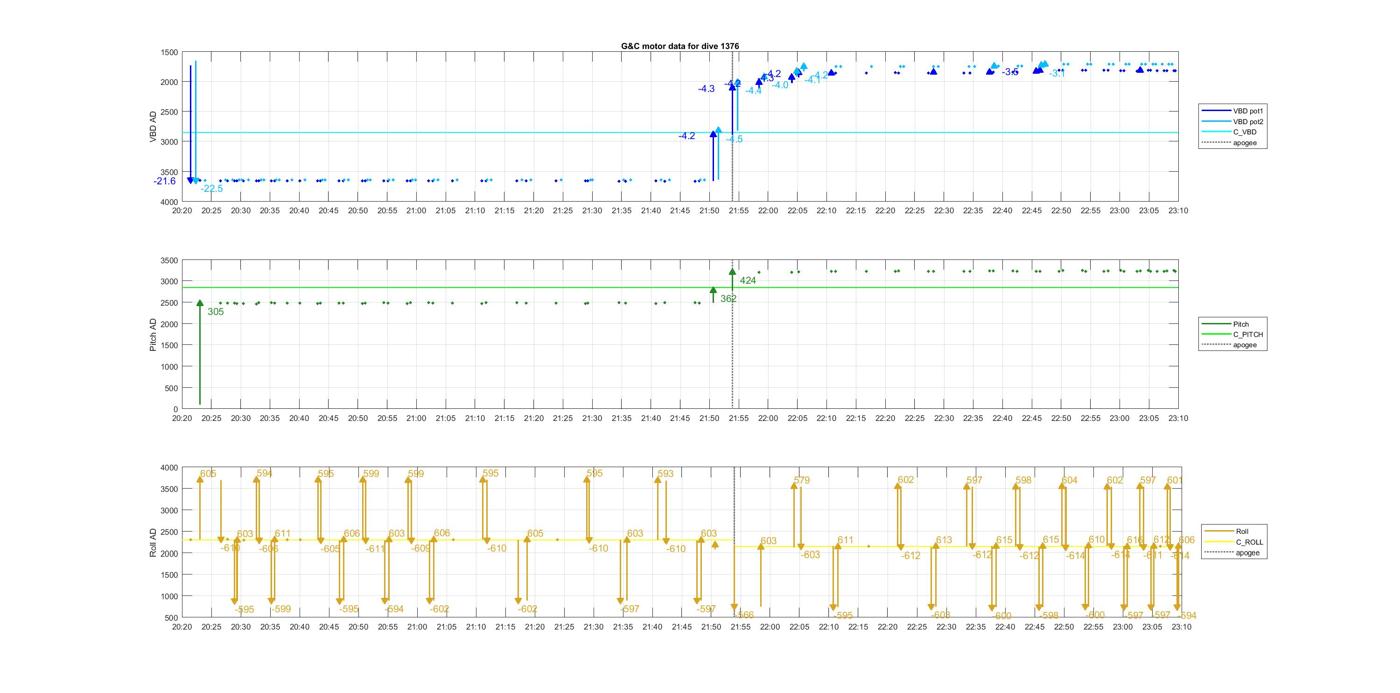Click the '-566' roll data label
Screen dimensions: 1400x693
(742, 615)
